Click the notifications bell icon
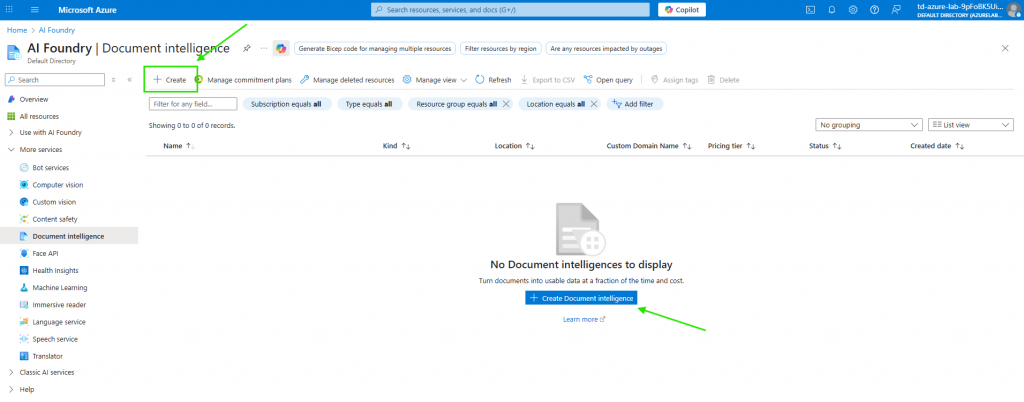This screenshot has height=402, width=1024. (831, 10)
